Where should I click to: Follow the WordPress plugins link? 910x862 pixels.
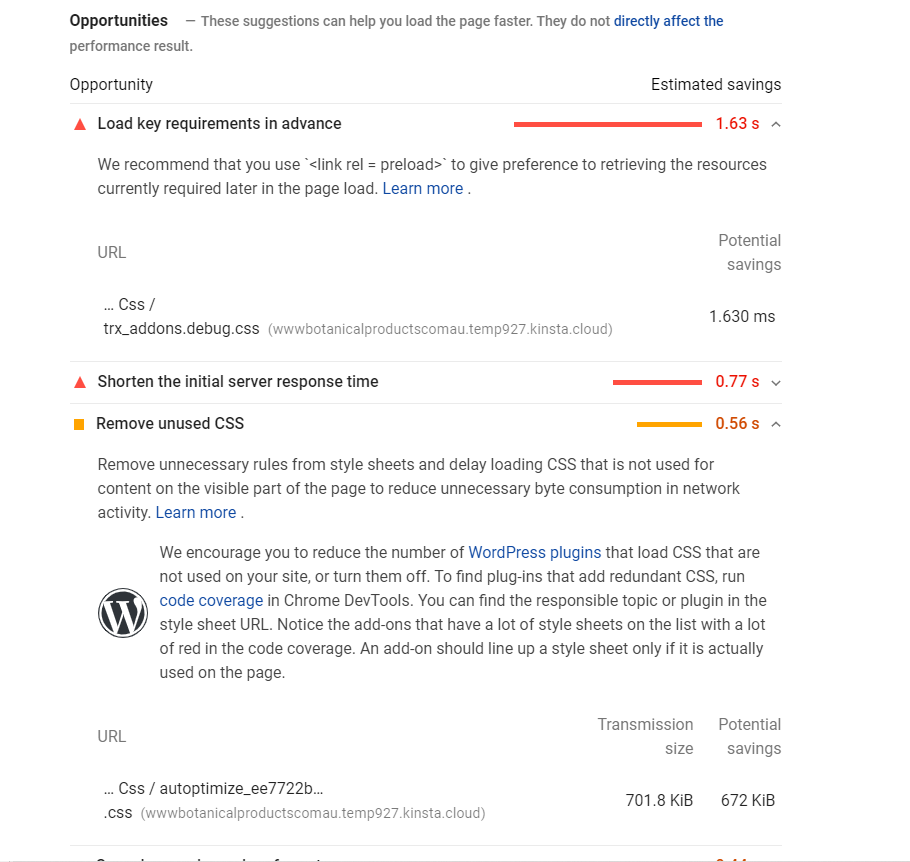pyautogui.click(x=535, y=552)
